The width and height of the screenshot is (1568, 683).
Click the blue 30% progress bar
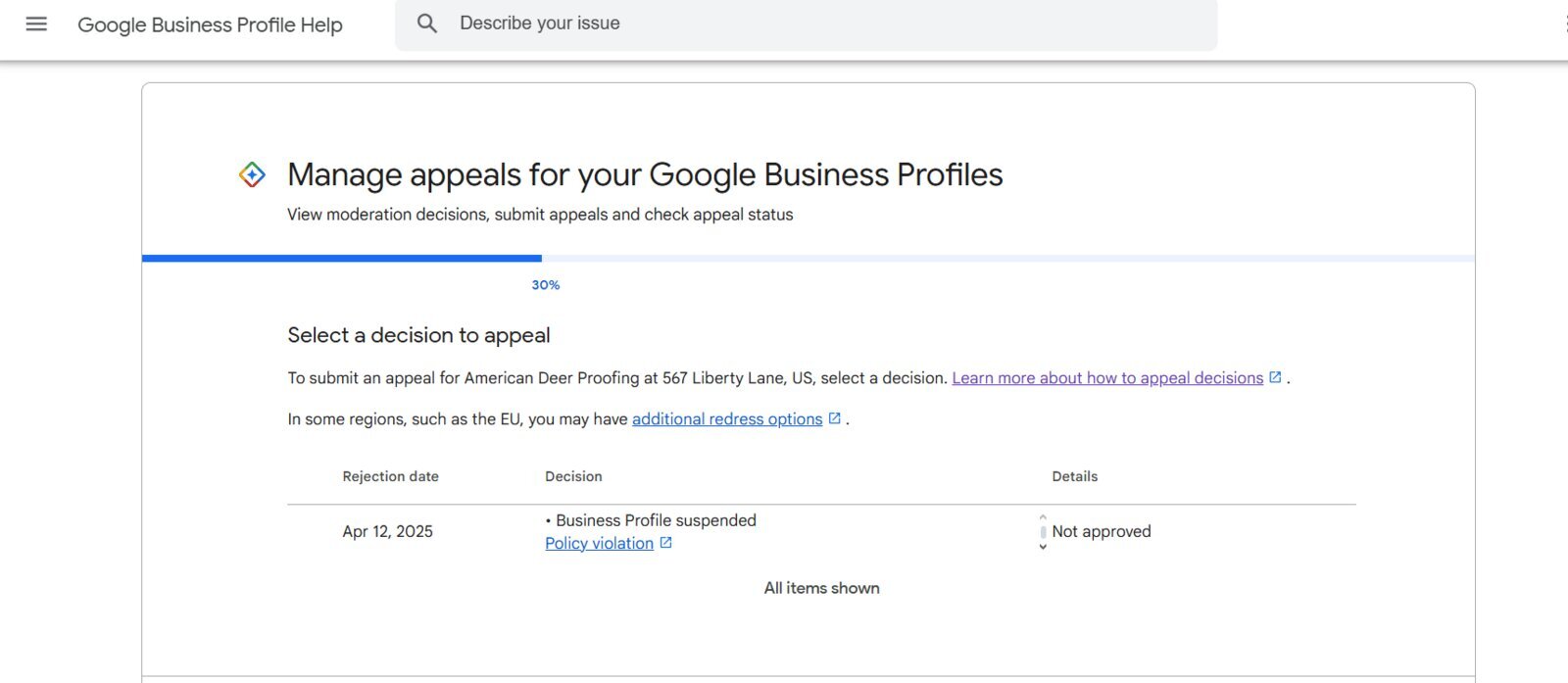(341, 259)
